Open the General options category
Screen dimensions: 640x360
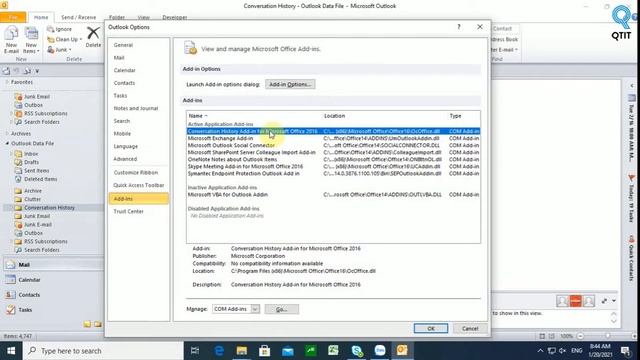[x=123, y=45]
